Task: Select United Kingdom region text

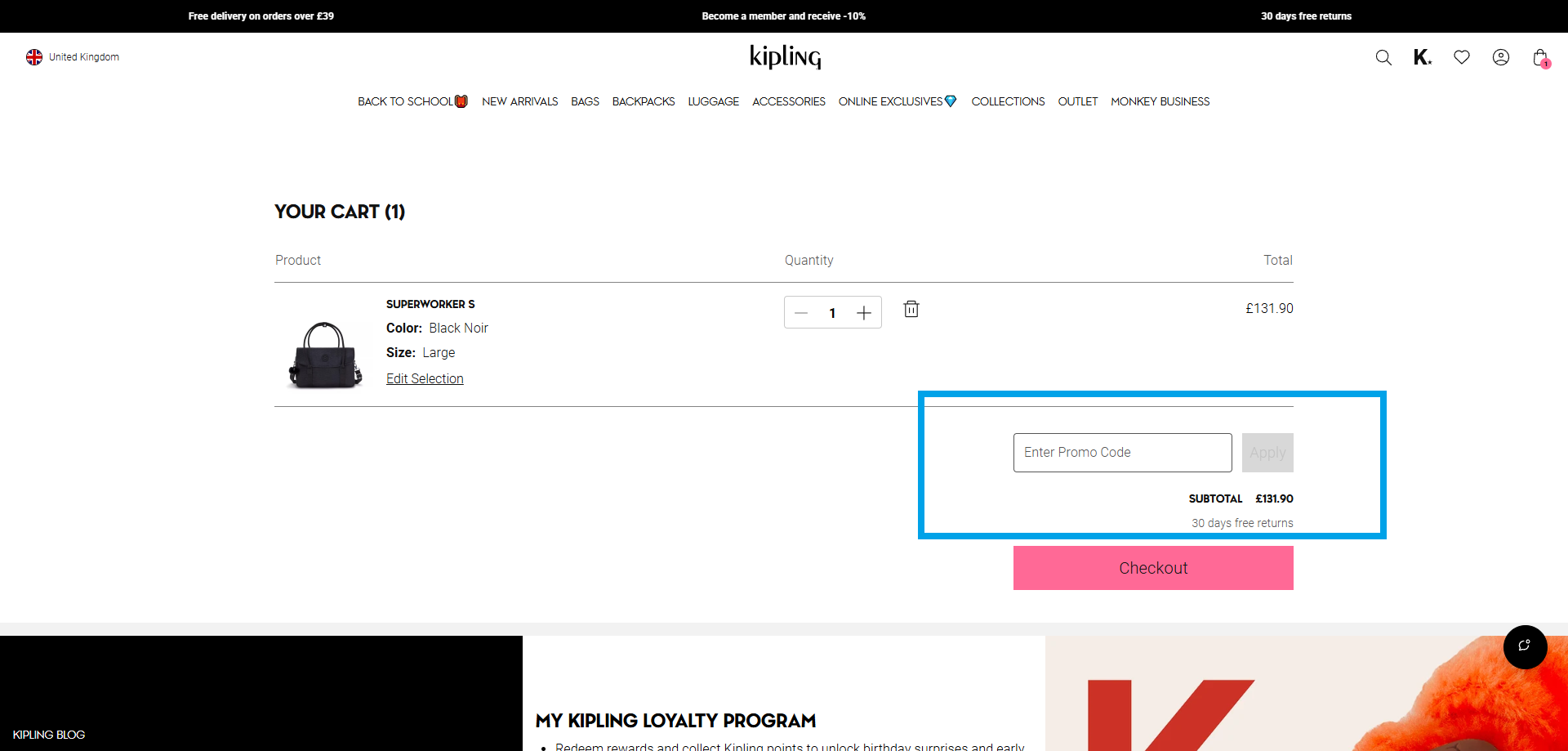Action: (84, 57)
